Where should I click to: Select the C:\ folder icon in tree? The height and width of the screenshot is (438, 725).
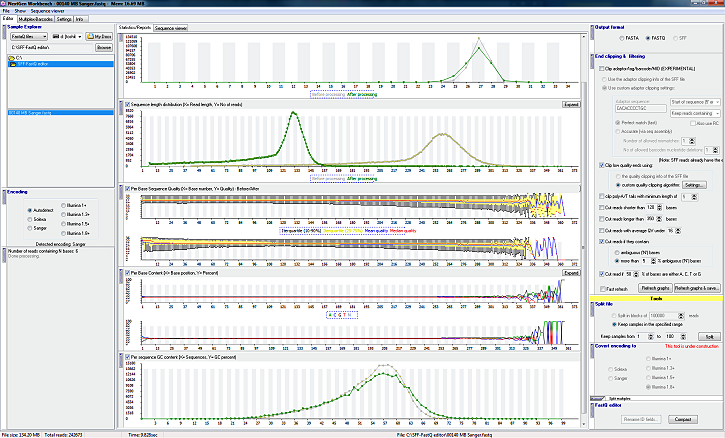coord(12,58)
